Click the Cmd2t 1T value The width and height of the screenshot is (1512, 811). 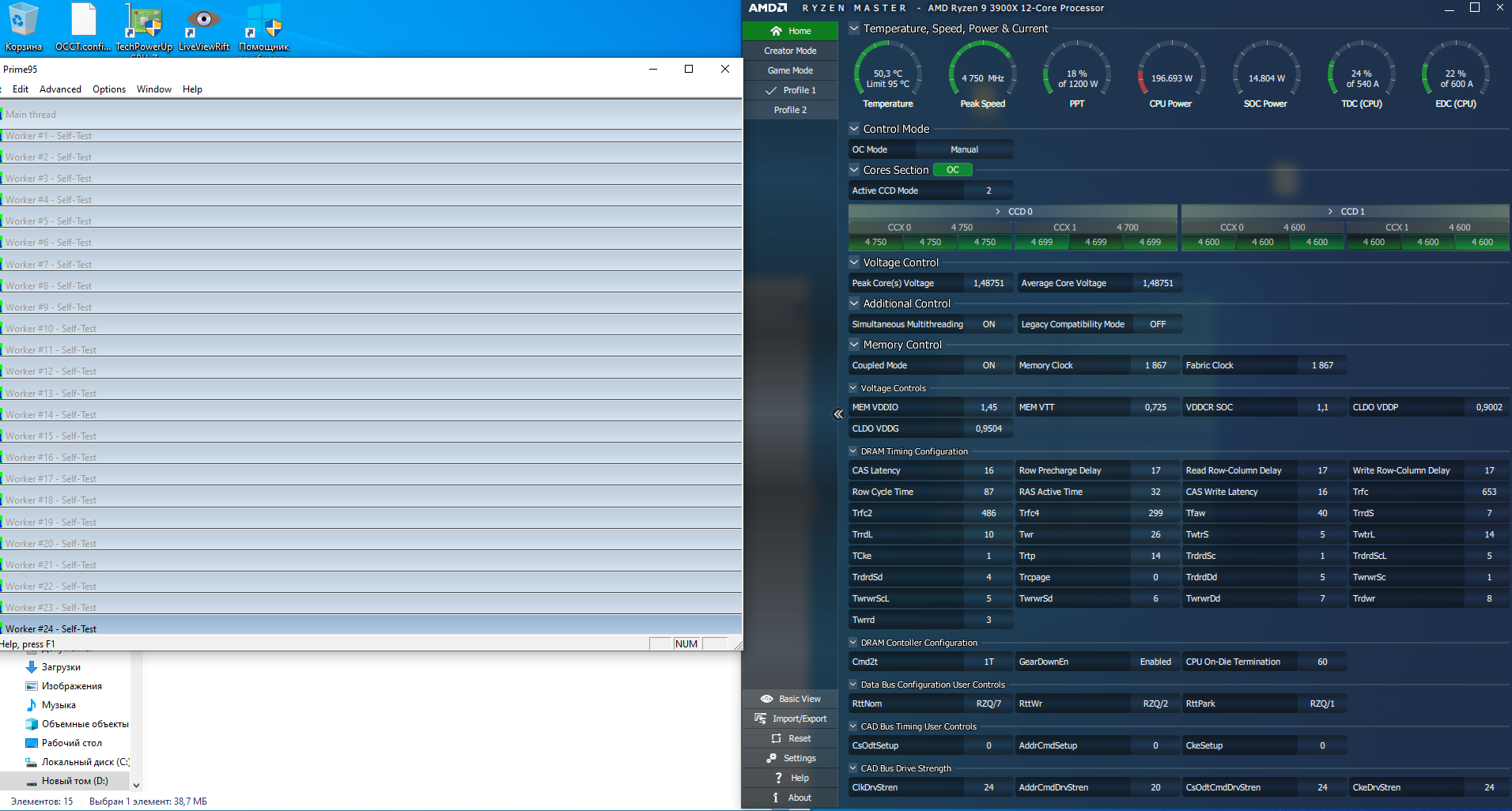click(988, 662)
